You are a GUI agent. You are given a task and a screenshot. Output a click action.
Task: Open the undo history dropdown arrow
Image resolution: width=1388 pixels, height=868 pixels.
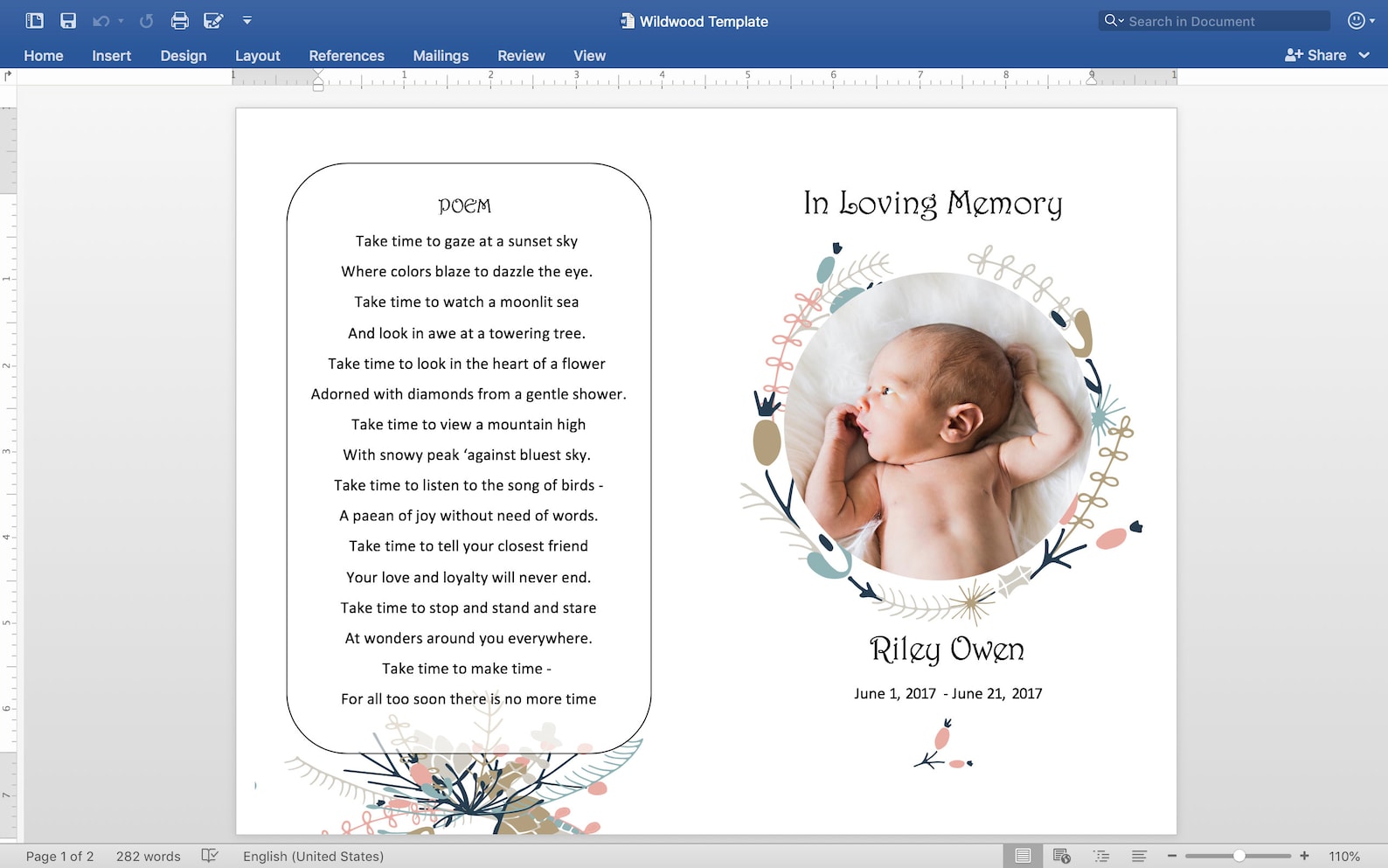pos(121,21)
